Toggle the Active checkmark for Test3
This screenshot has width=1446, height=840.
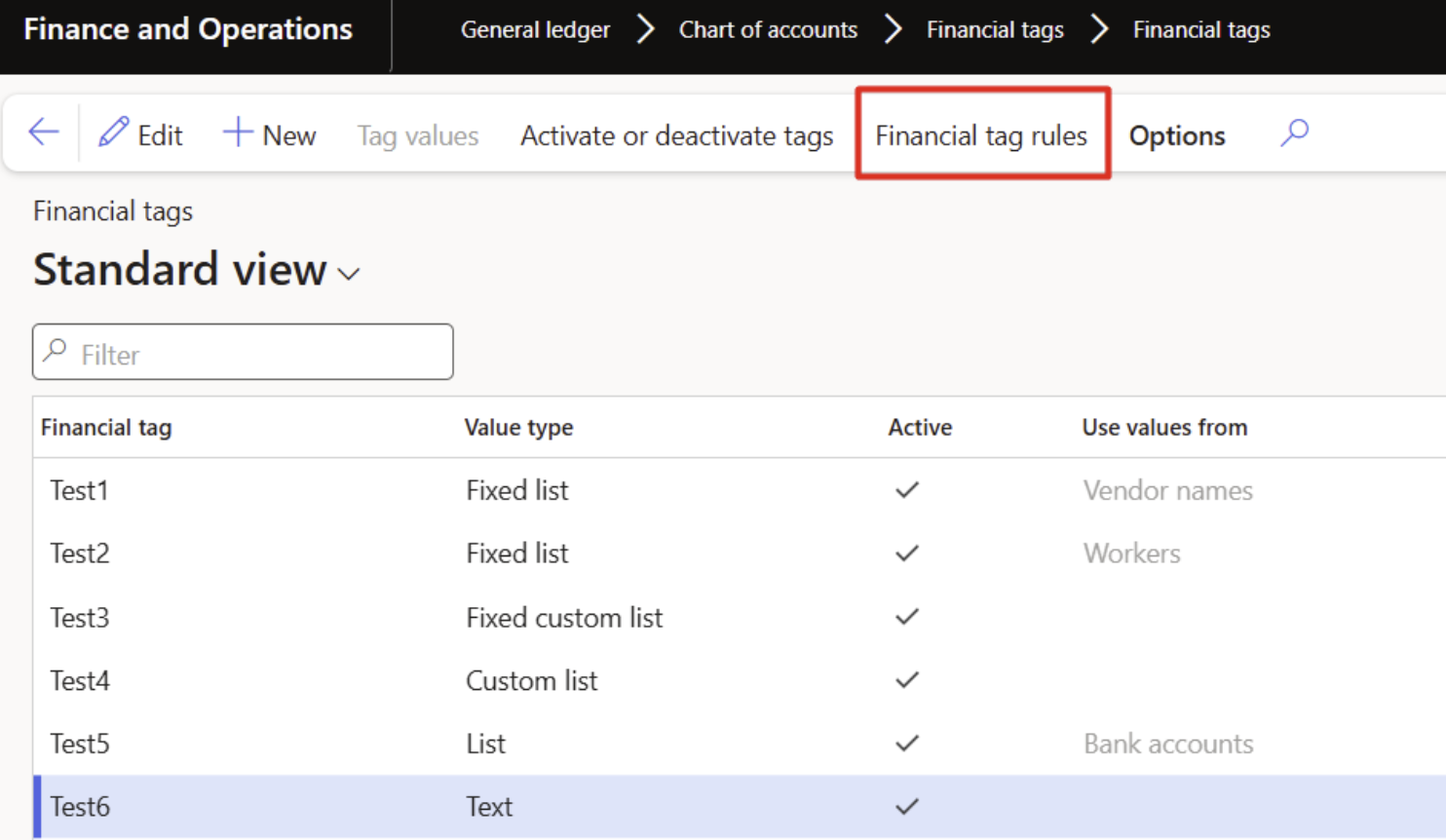tap(907, 617)
